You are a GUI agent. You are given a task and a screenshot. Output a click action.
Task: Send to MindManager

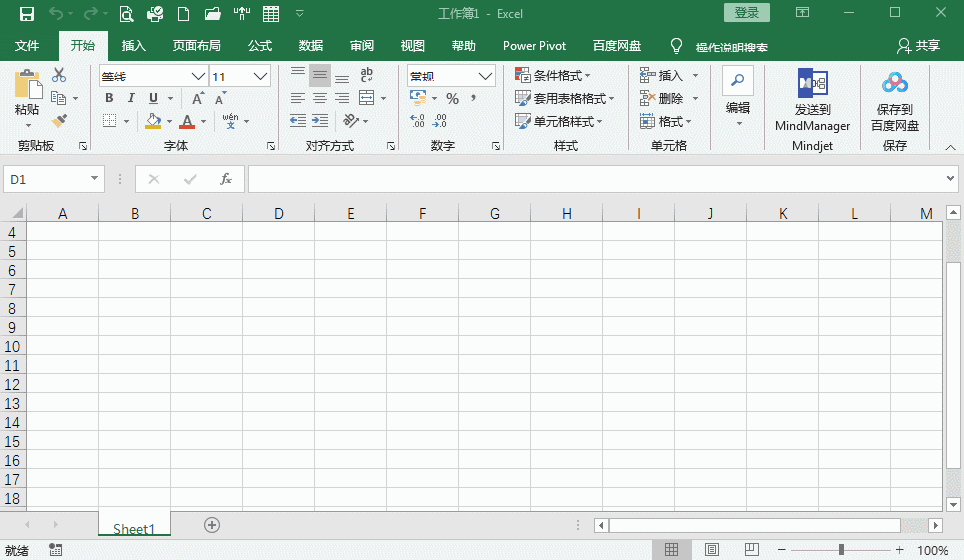coord(812,100)
